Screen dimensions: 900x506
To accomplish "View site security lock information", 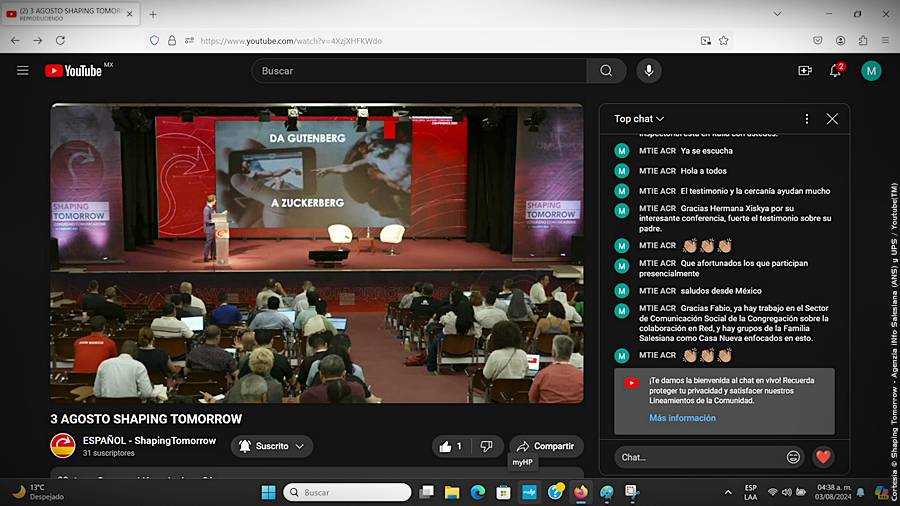I will [172, 41].
